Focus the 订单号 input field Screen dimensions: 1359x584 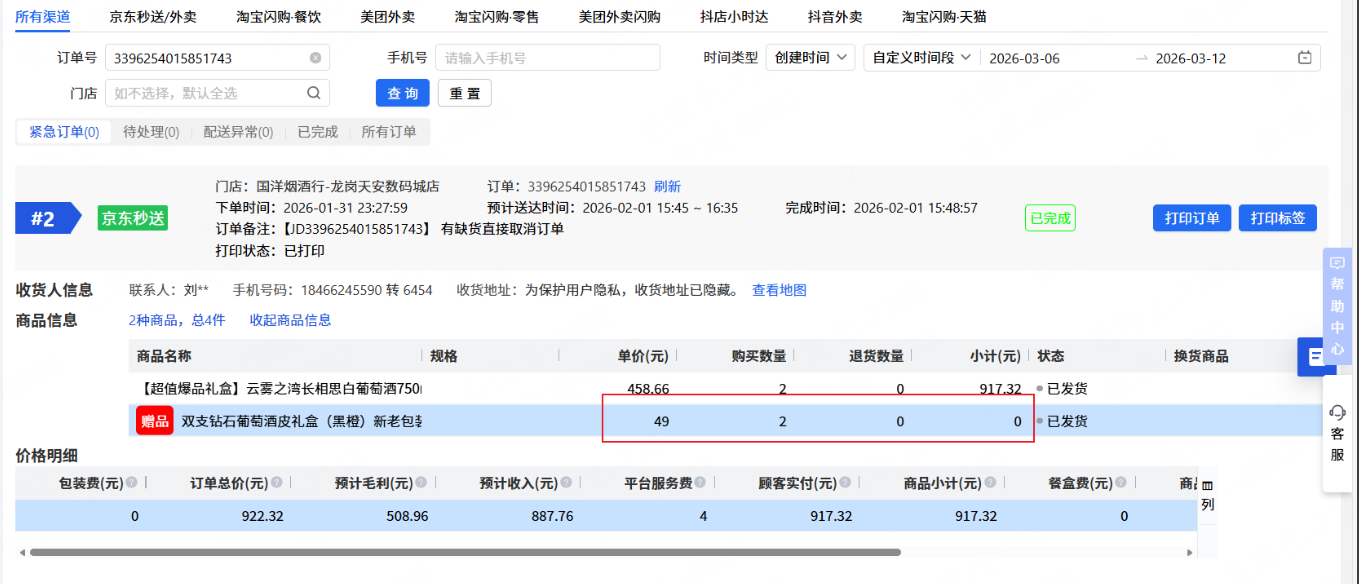pos(217,58)
